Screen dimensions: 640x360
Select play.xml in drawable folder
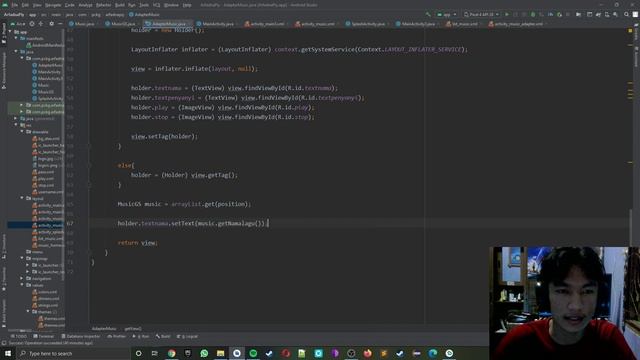point(43,178)
